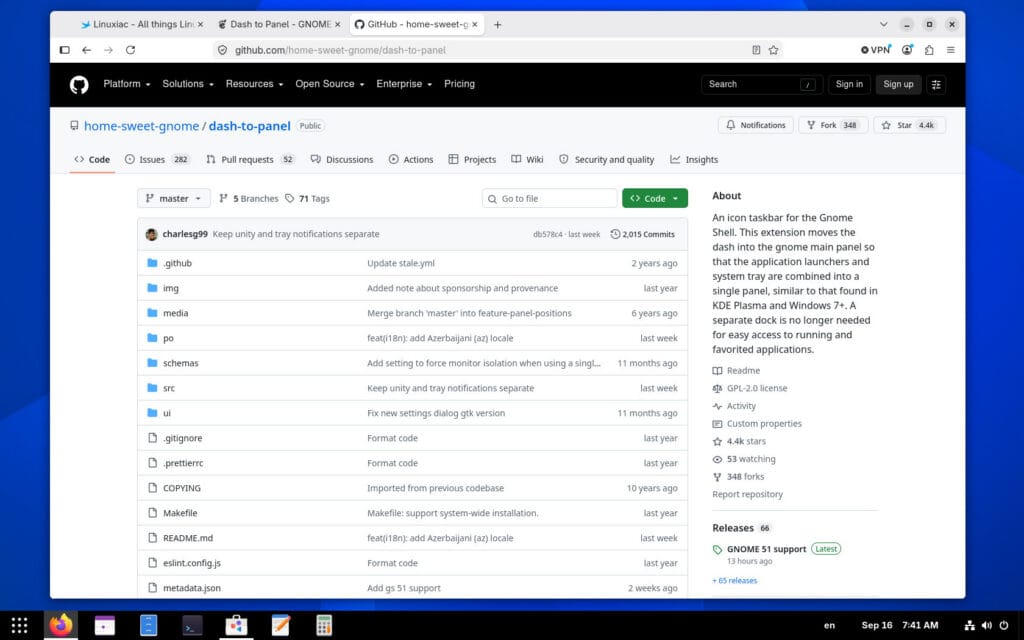Open the browser account profile icon
This screenshot has width=1024, height=640.
coord(907,50)
